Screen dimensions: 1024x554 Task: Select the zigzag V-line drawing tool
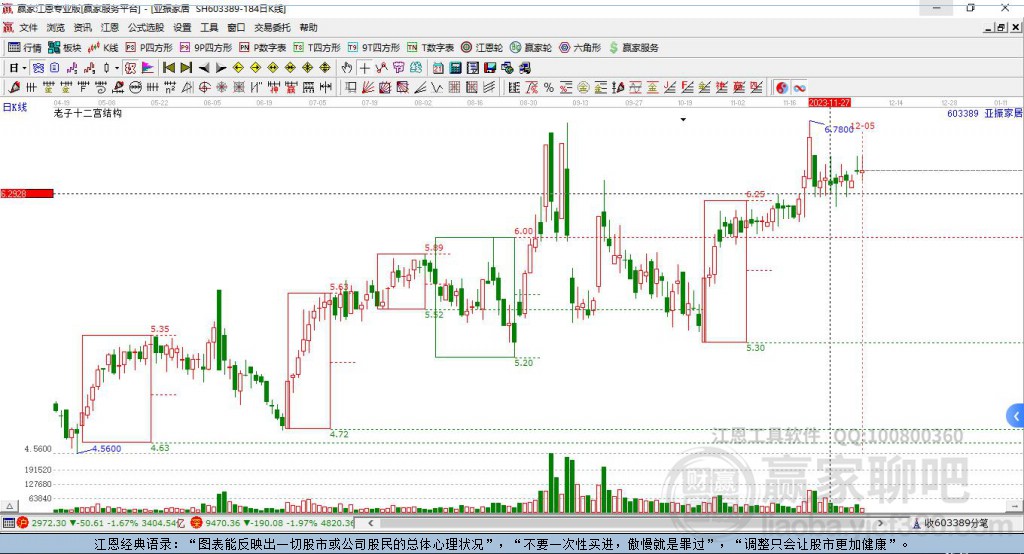tap(436, 87)
